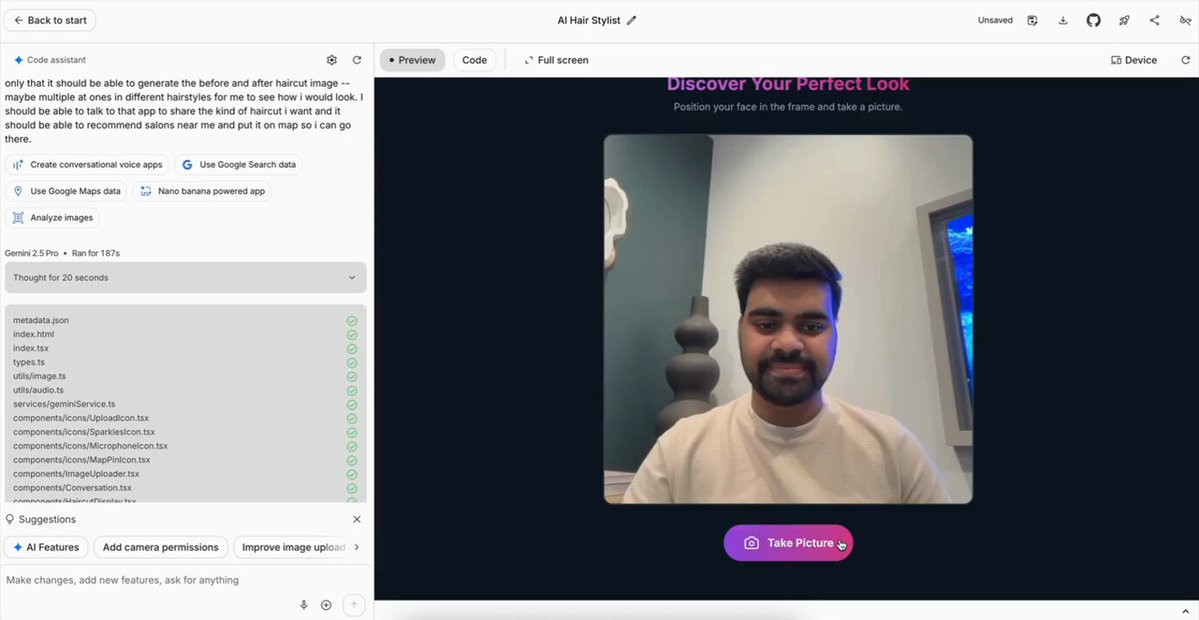This screenshot has height=620, width=1199.
Task: Show more suggestions with the right arrow
Action: 356,547
